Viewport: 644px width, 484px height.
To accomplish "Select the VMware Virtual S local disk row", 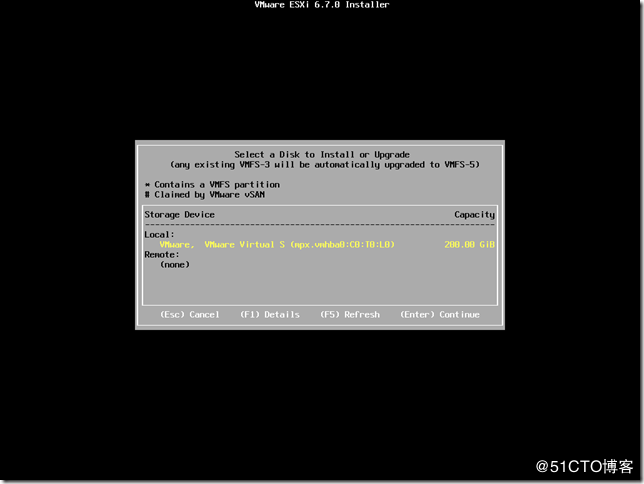I will coord(320,244).
